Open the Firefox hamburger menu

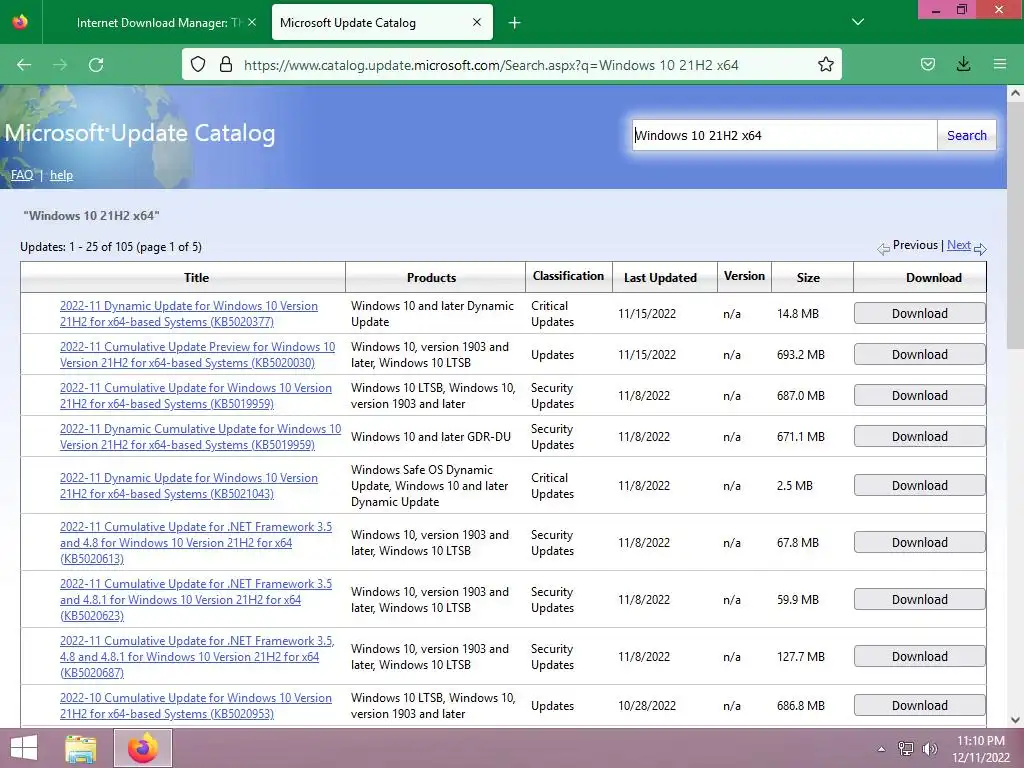1000,64
